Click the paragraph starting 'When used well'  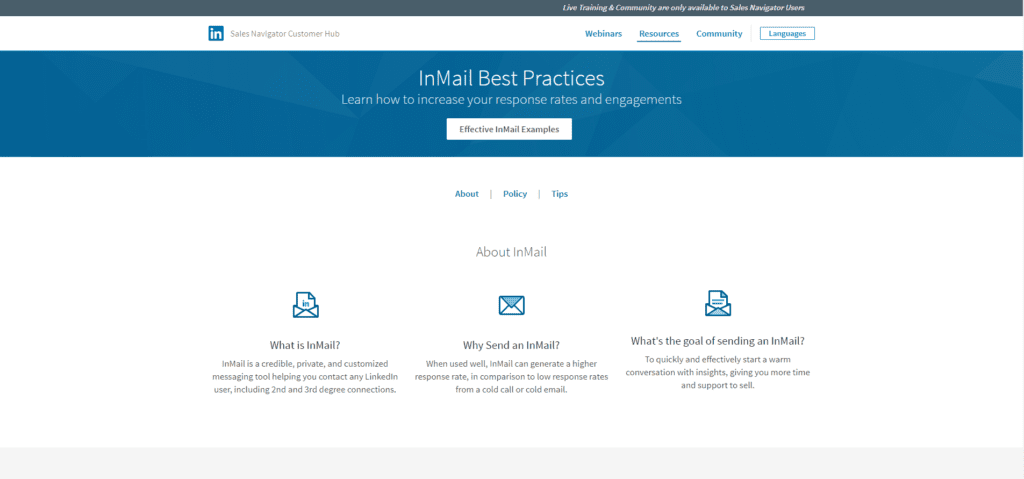click(x=511, y=376)
